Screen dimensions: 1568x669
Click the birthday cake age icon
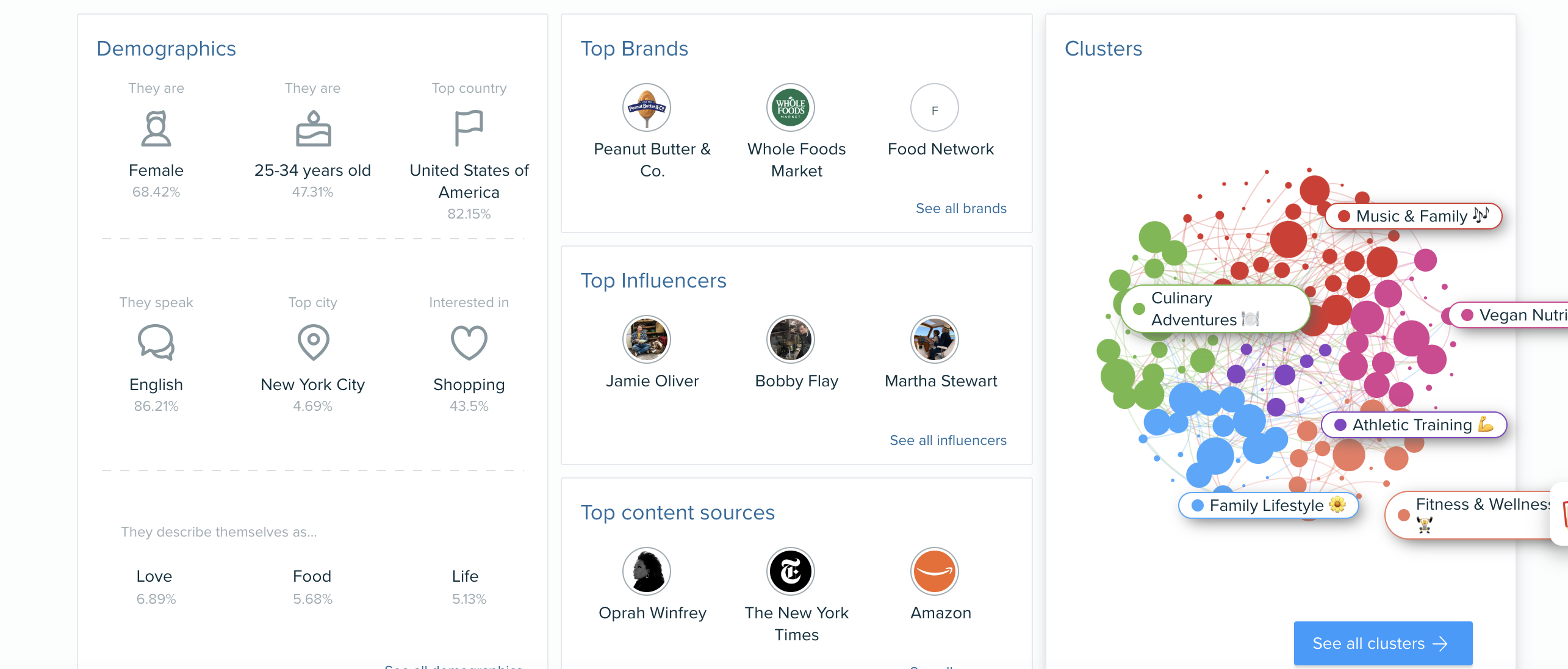(313, 128)
